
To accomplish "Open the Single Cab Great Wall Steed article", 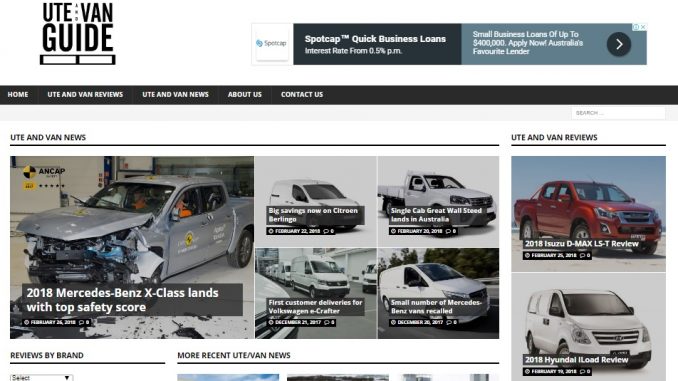I will click(436, 215).
